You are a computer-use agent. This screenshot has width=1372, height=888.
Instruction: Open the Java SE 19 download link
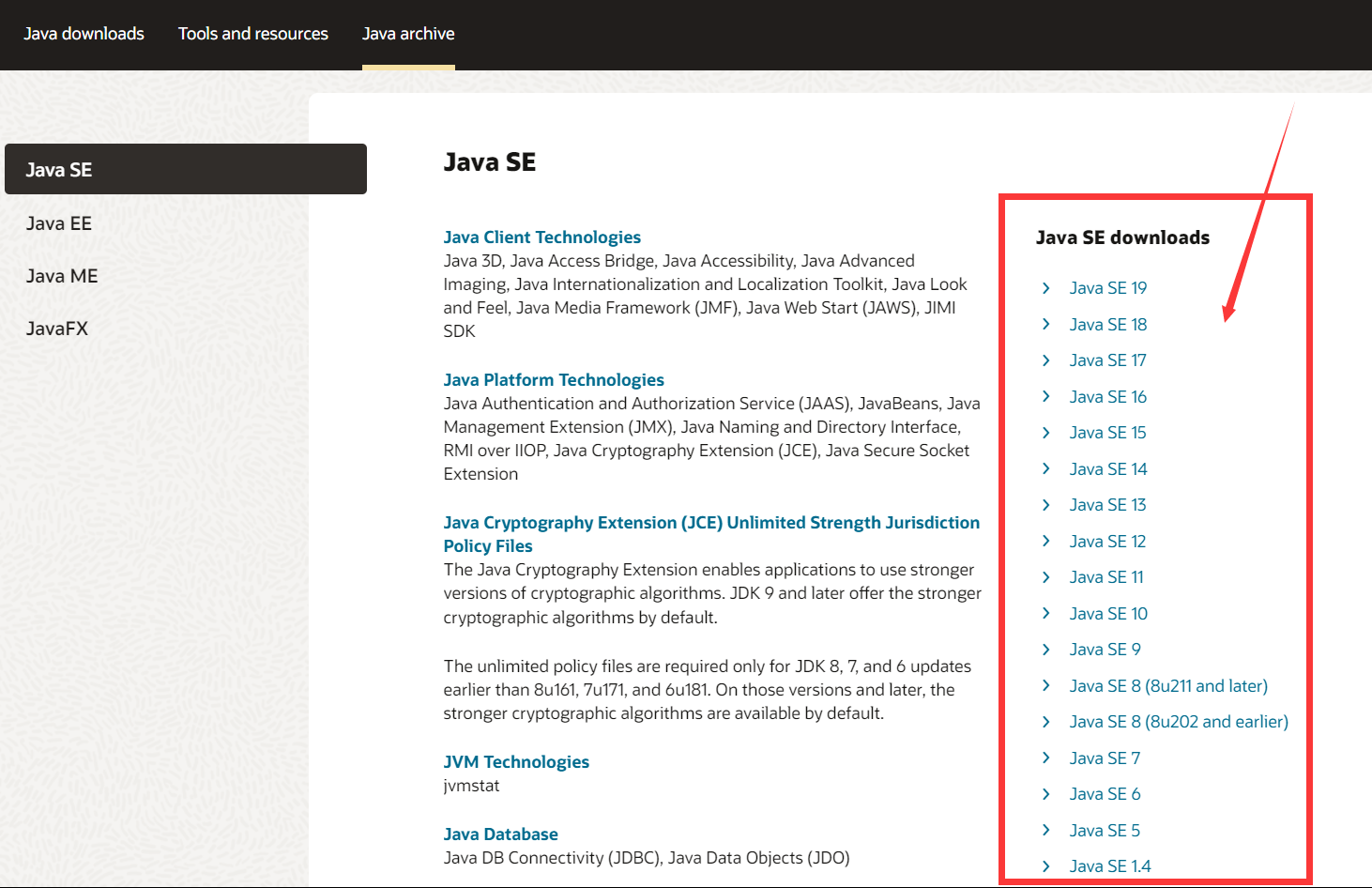pyautogui.click(x=1108, y=288)
